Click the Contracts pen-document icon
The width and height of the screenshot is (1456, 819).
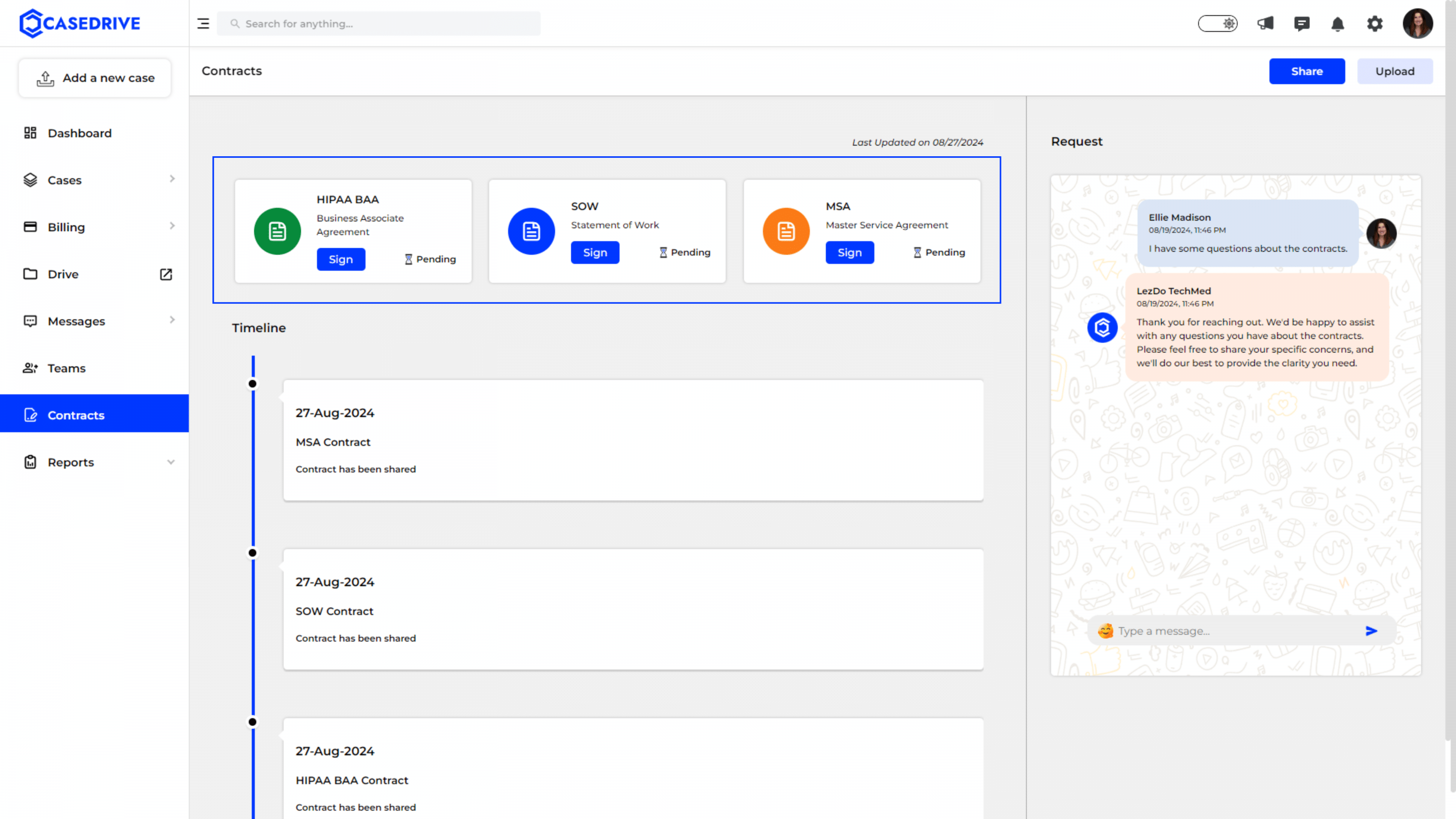click(x=30, y=415)
